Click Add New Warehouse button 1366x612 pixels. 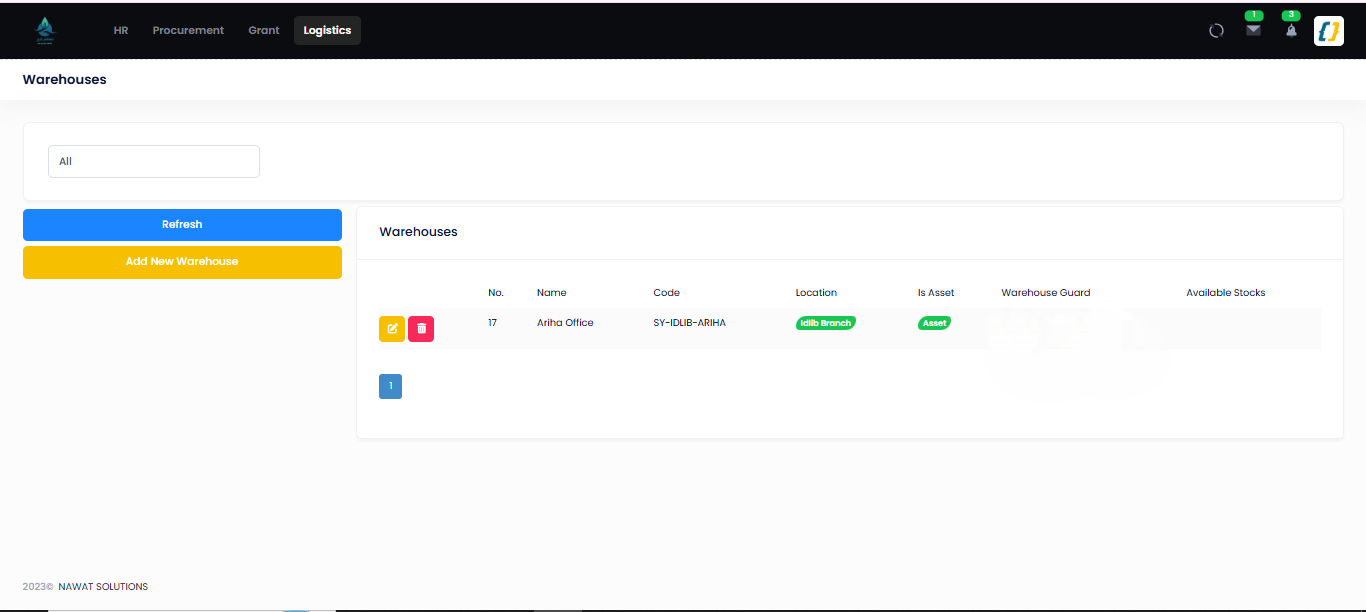pos(182,262)
